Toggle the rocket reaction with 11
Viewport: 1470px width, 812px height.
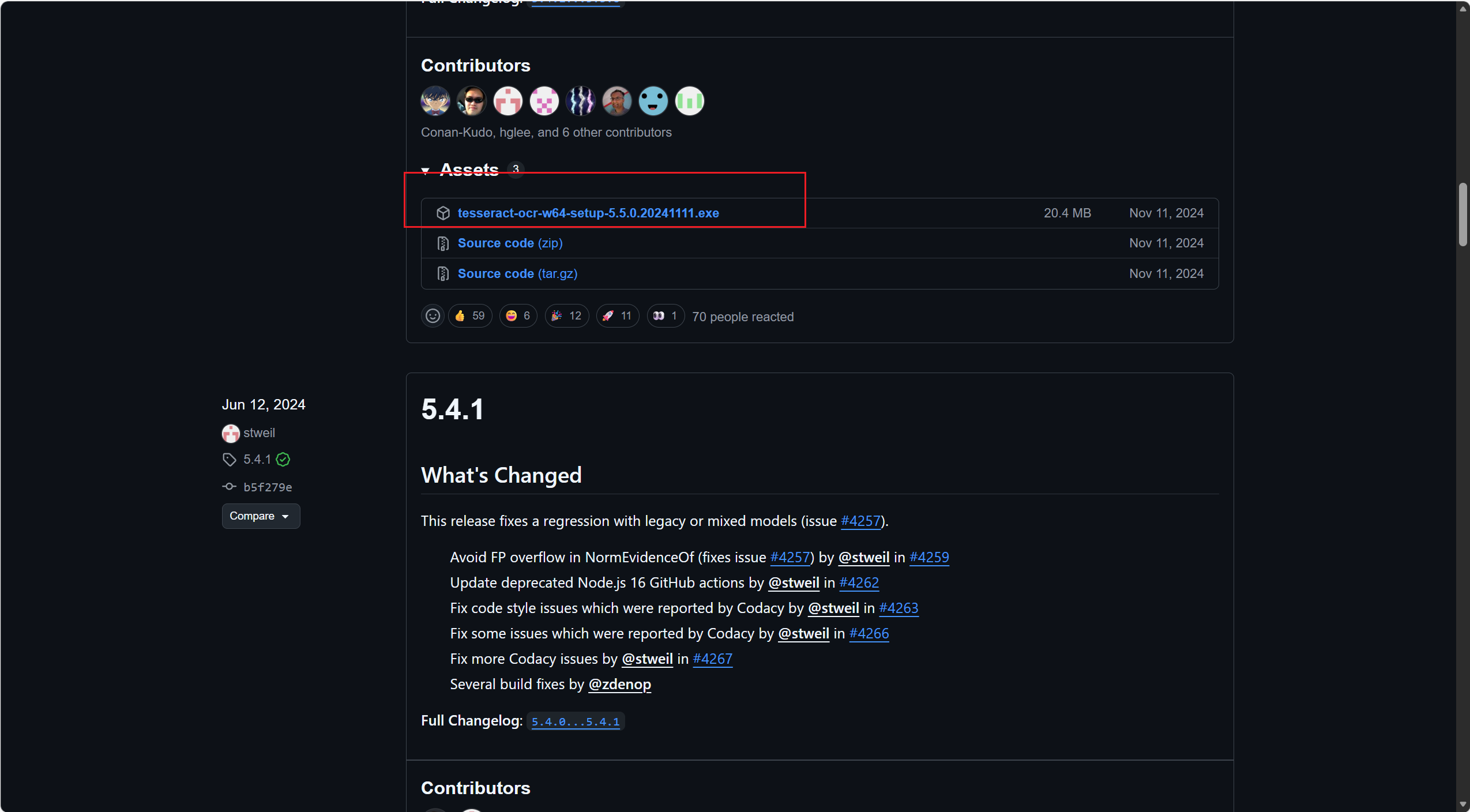coord(617,316)
